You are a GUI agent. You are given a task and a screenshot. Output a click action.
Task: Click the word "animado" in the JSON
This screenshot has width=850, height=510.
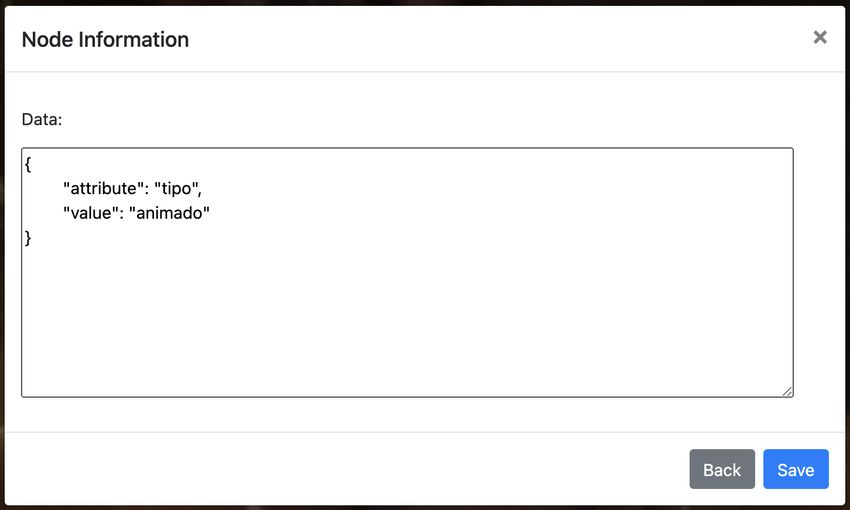pyautogui.click(x=169, y=212)
